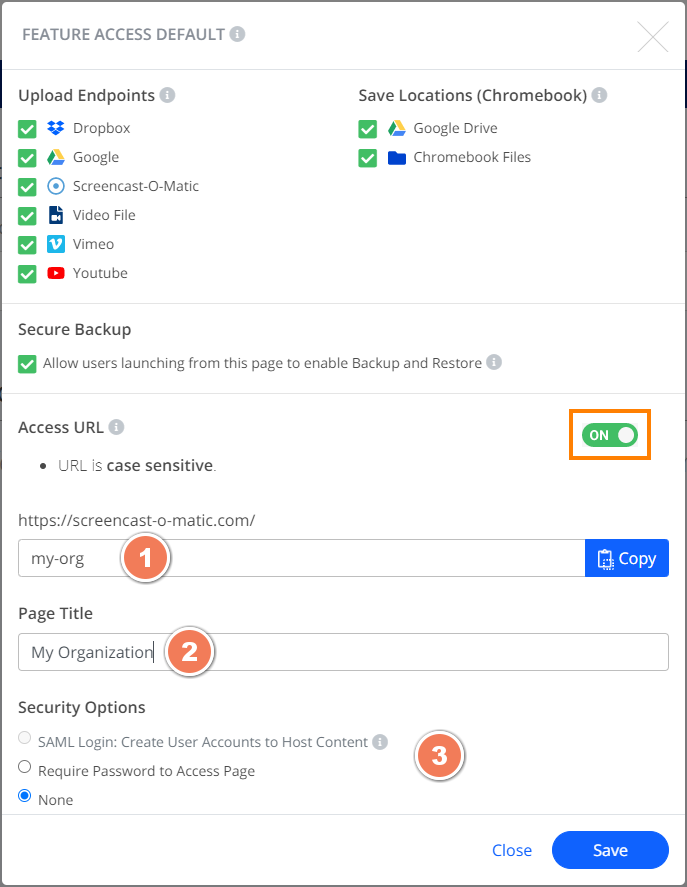Viewport: 687px width, 887px height.
Task: Click the info icon next to Save Locations
Action: click(599, 94)
